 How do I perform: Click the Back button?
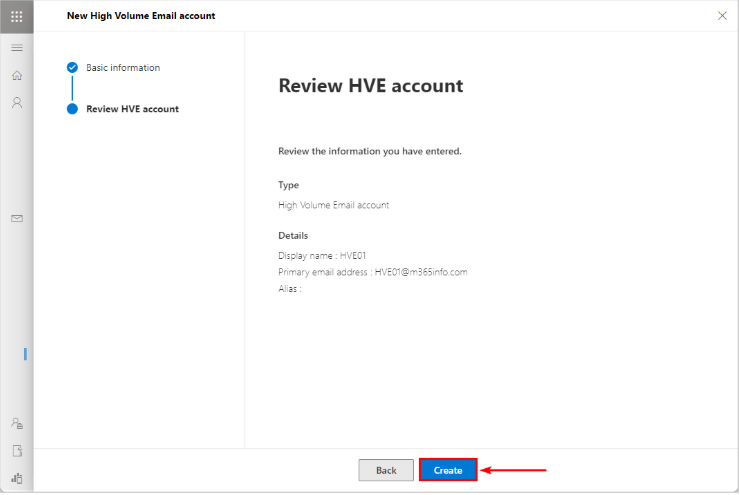(x=386, y=470)
